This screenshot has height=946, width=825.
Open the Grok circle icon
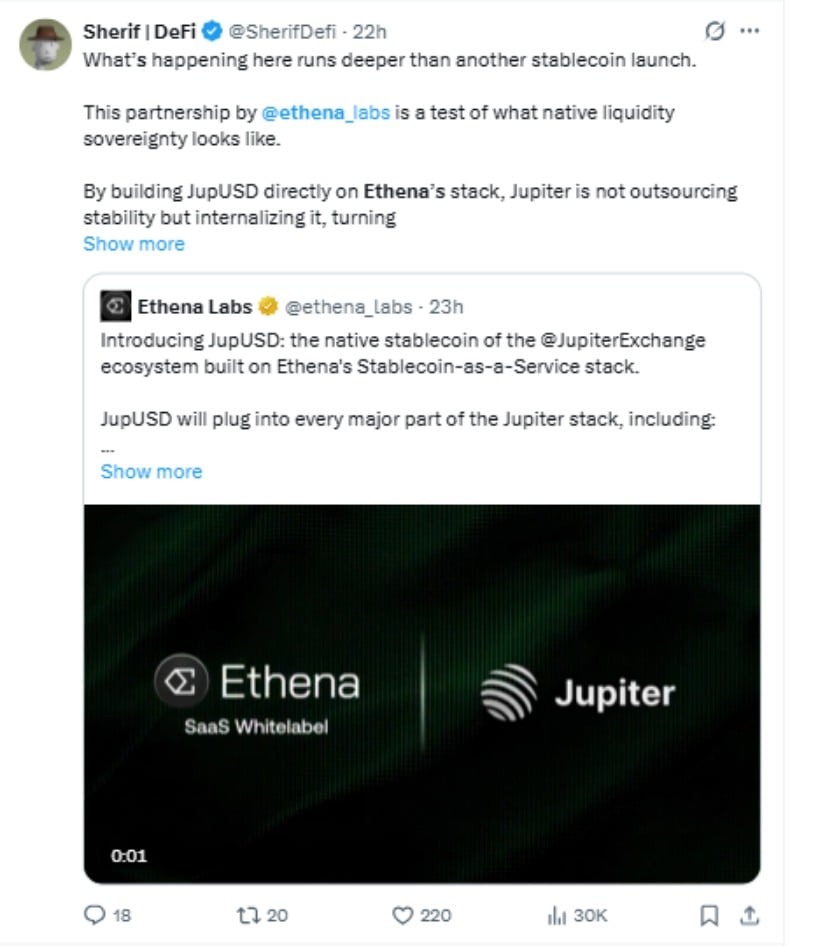[715, 32]
